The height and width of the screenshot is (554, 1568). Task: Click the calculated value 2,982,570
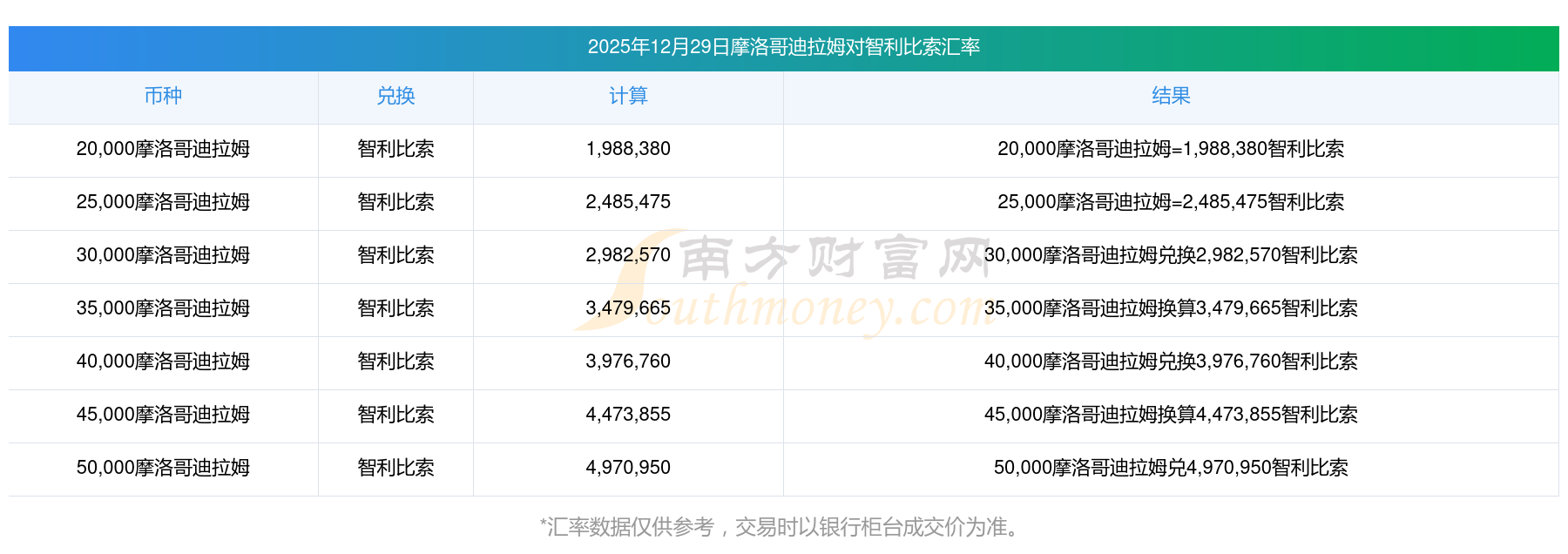(628, 255)
